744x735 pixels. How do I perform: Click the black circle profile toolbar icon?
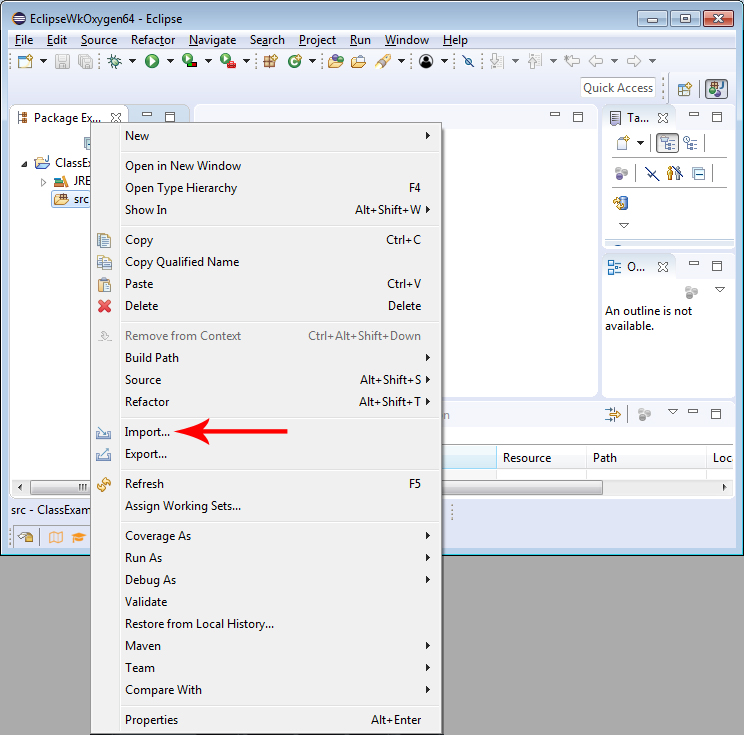tap(426, 61)
